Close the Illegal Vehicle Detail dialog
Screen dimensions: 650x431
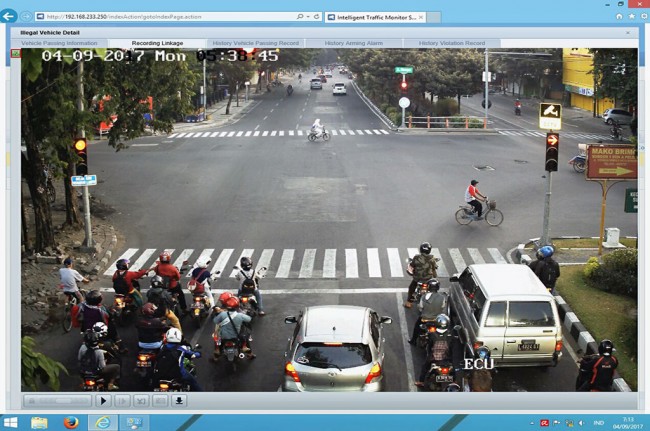[628, 32]
